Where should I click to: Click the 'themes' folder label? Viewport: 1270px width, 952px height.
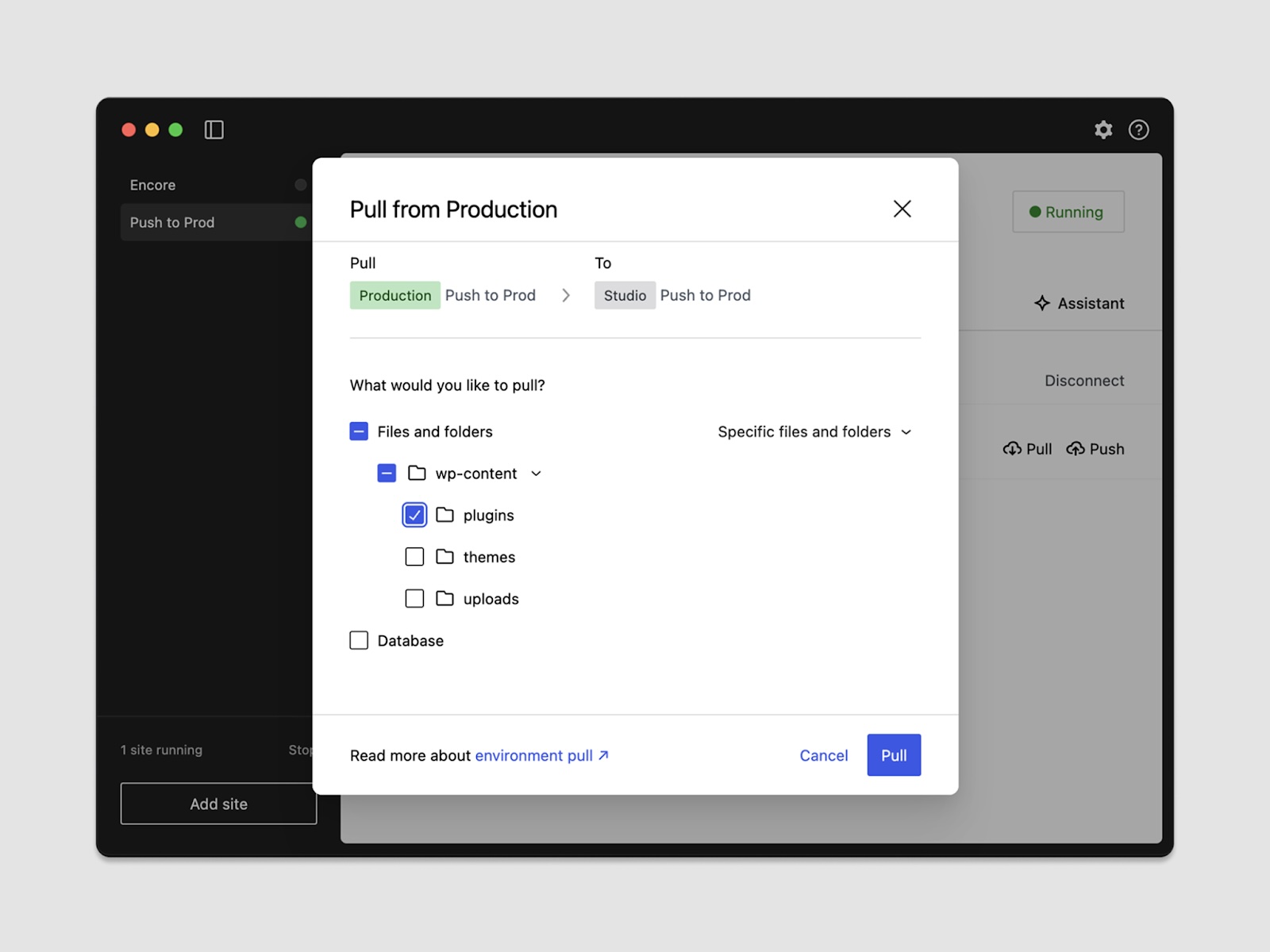click(489, 557)
